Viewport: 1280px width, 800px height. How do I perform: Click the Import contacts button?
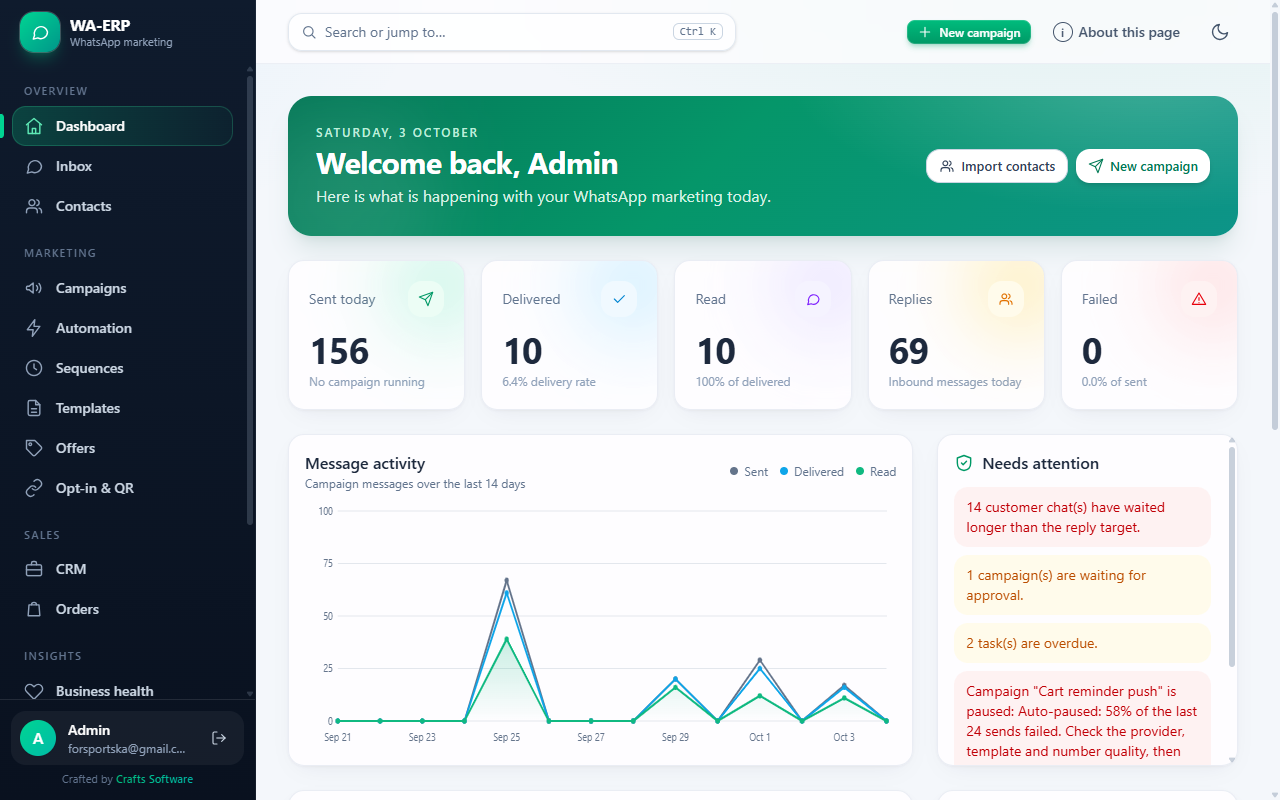pyautogui.click(x=997, y=166)
